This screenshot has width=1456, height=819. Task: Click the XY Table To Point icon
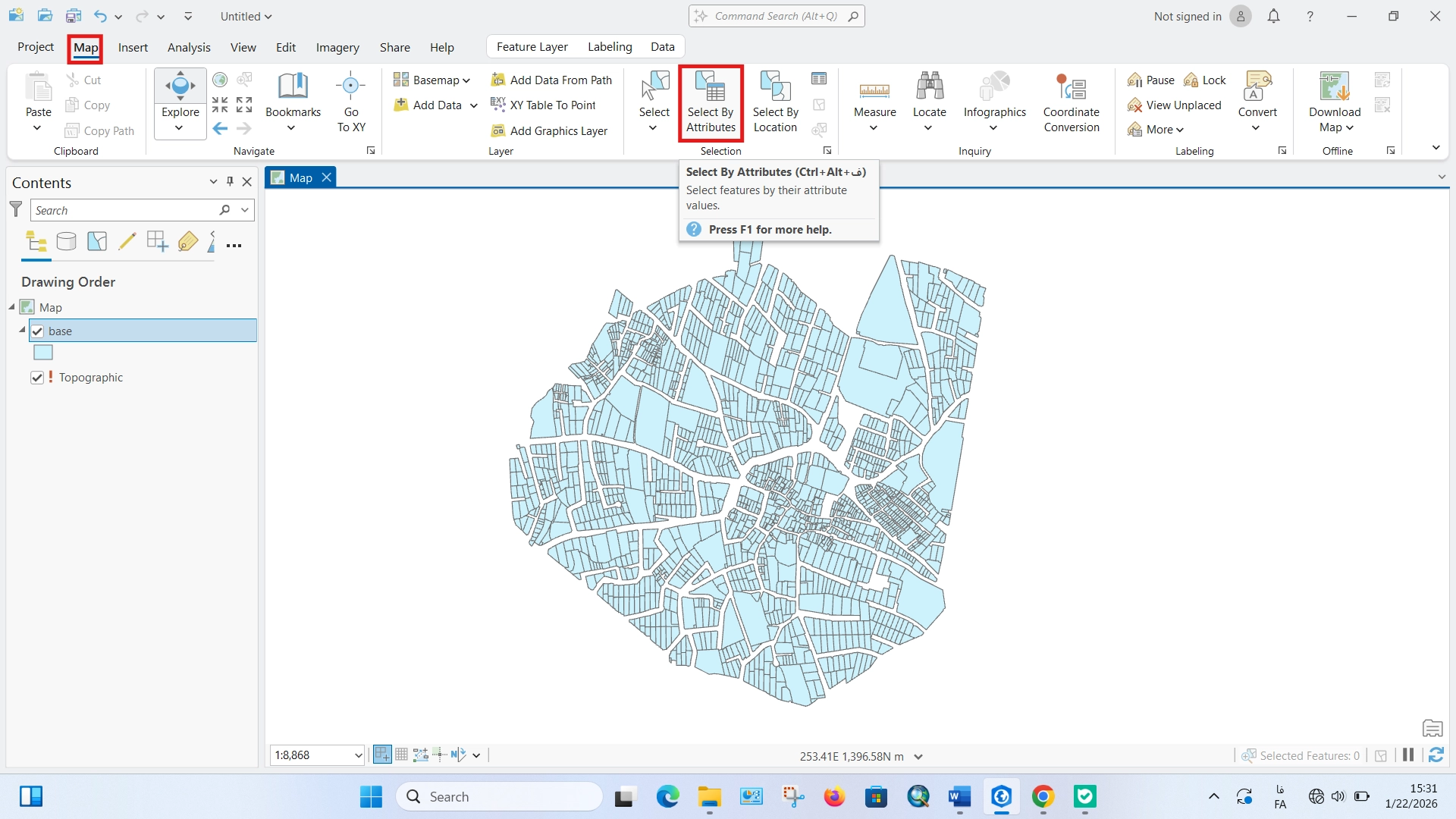tap(498, 105)
